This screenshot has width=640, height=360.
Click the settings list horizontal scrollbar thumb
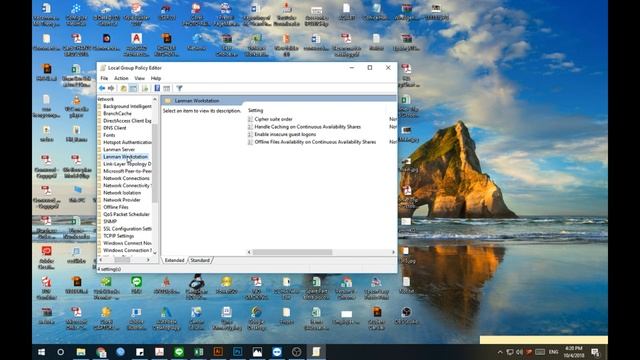coord(292,252)
